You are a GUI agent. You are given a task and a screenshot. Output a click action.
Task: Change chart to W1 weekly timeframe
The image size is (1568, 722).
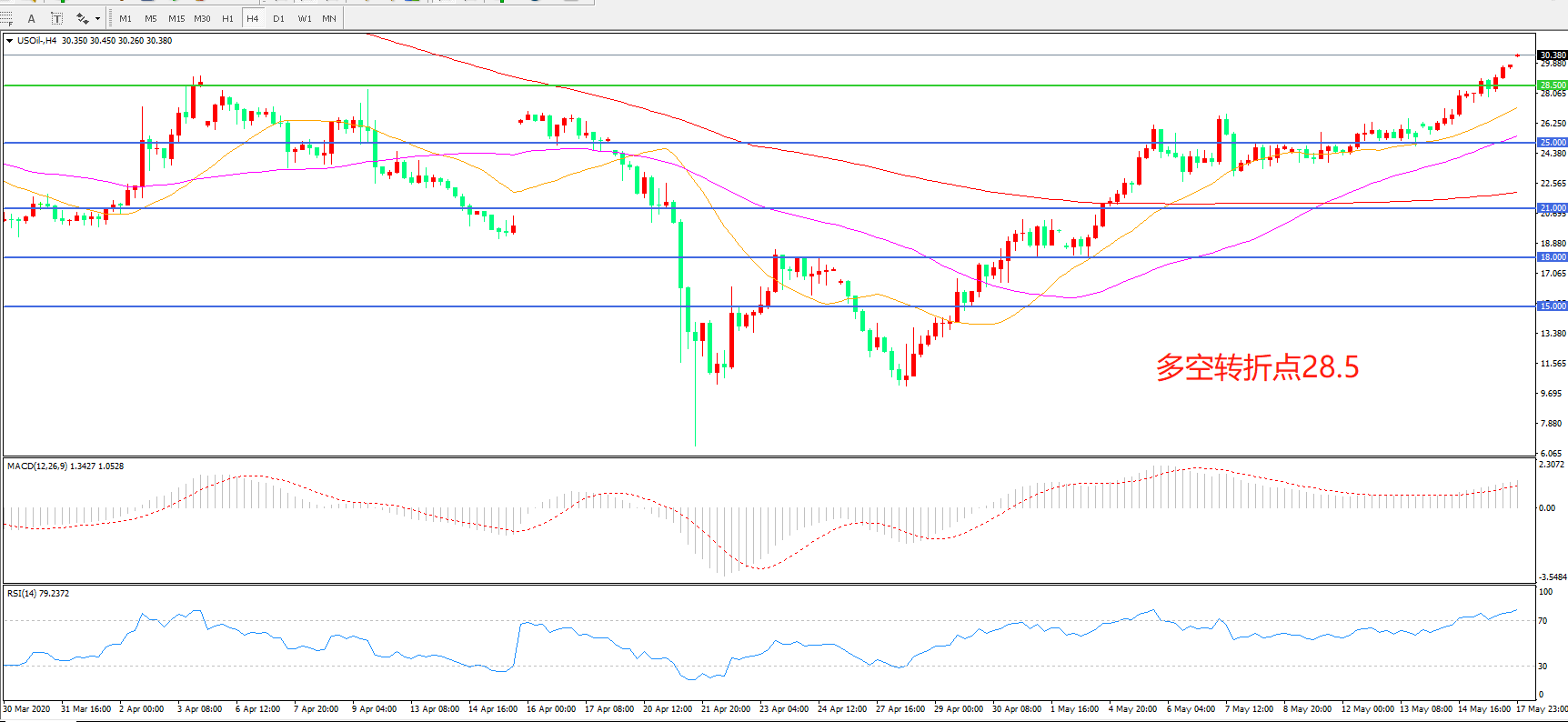(304, 18)
